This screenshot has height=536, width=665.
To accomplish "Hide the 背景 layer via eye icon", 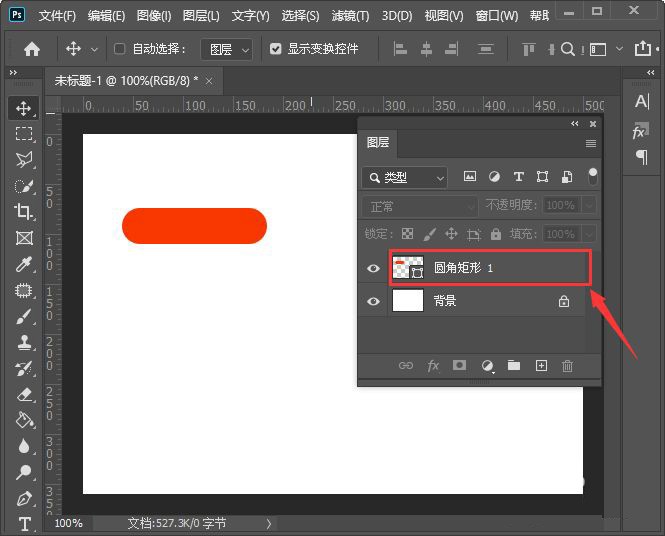I will coord(373,301).
